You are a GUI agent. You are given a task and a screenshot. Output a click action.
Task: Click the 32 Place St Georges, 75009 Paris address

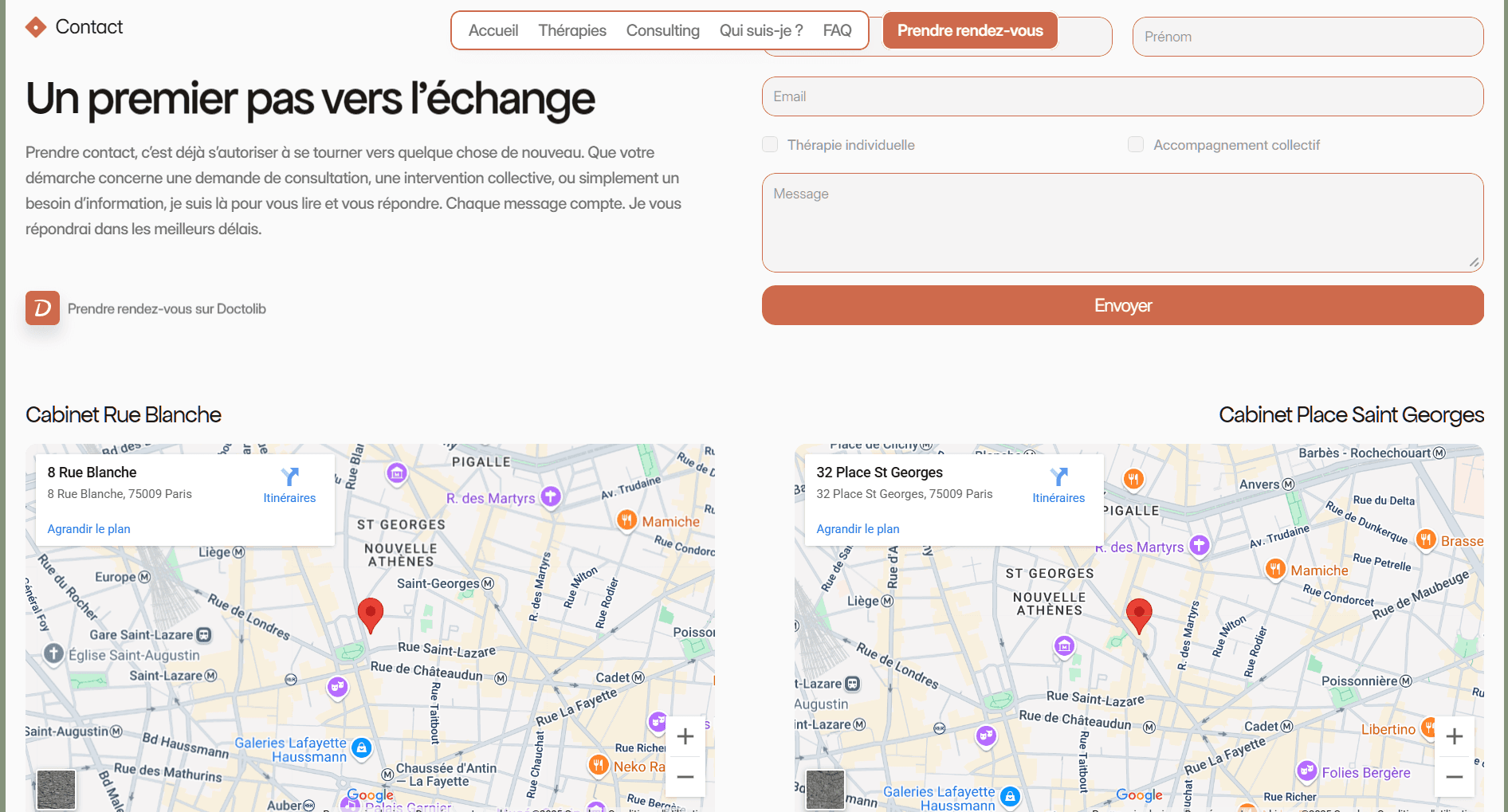(905, 494)
